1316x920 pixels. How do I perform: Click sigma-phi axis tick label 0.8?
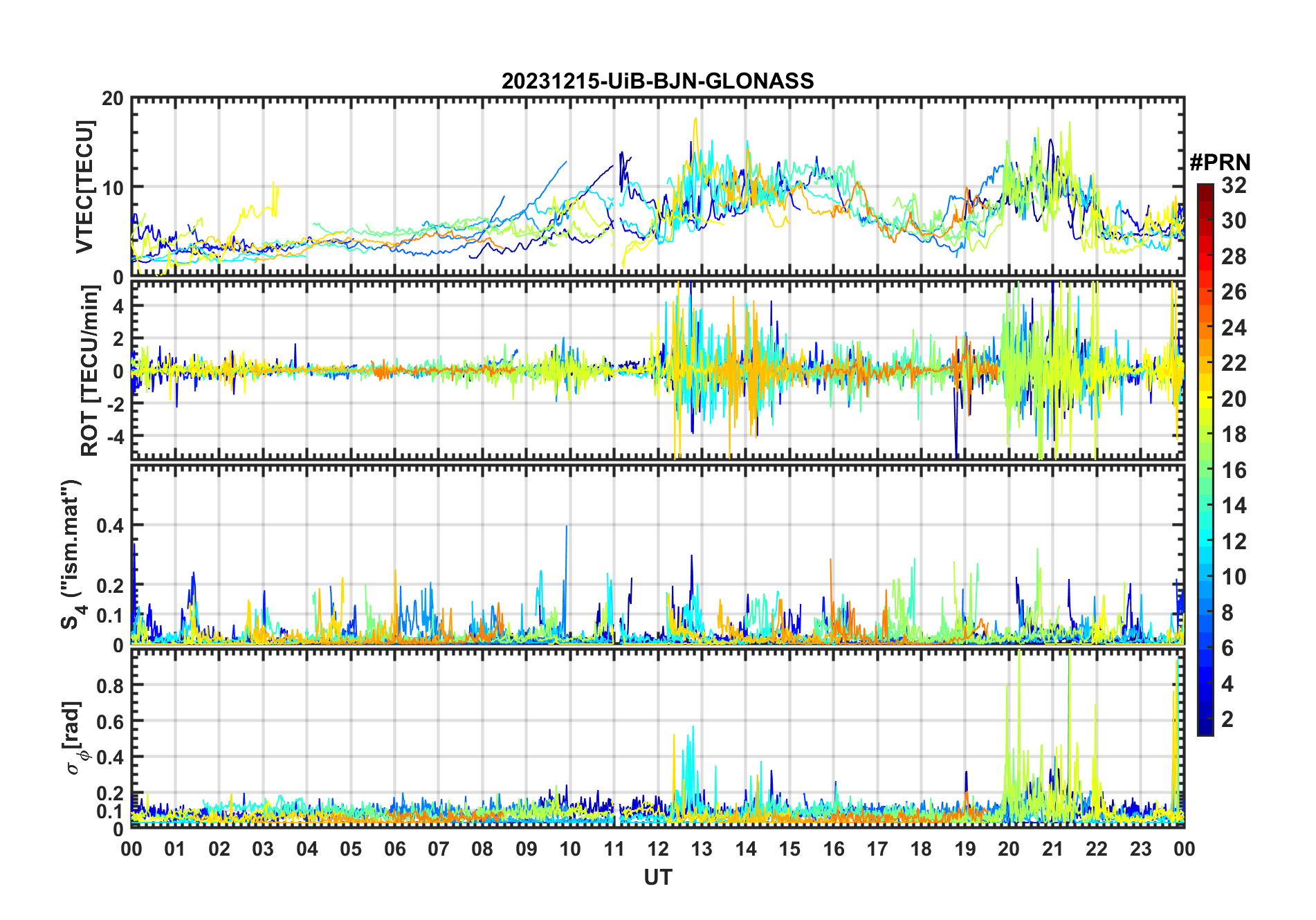pos(111,685)
